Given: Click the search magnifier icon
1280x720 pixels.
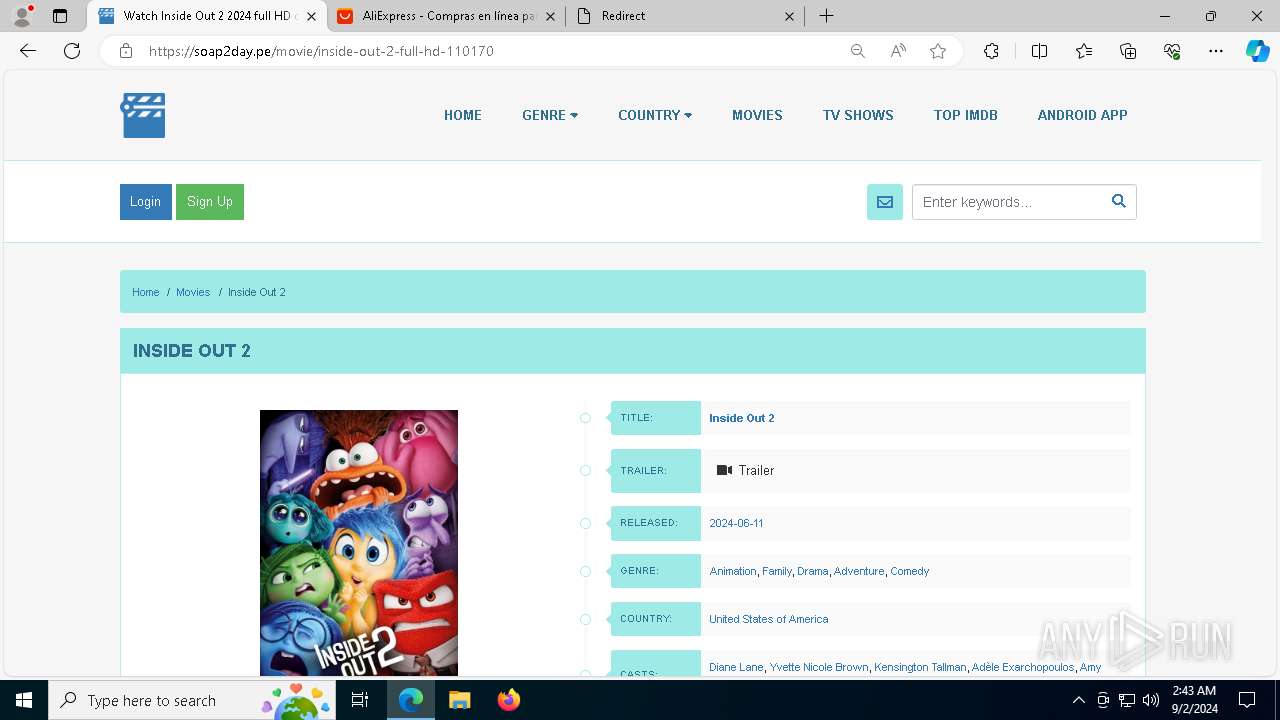Looking at the screenshot, I should coord(1119,201).
